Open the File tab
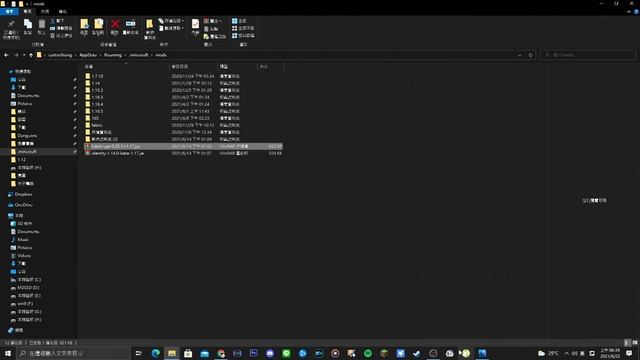Screen dimensions: 640x360 point(9,12)
